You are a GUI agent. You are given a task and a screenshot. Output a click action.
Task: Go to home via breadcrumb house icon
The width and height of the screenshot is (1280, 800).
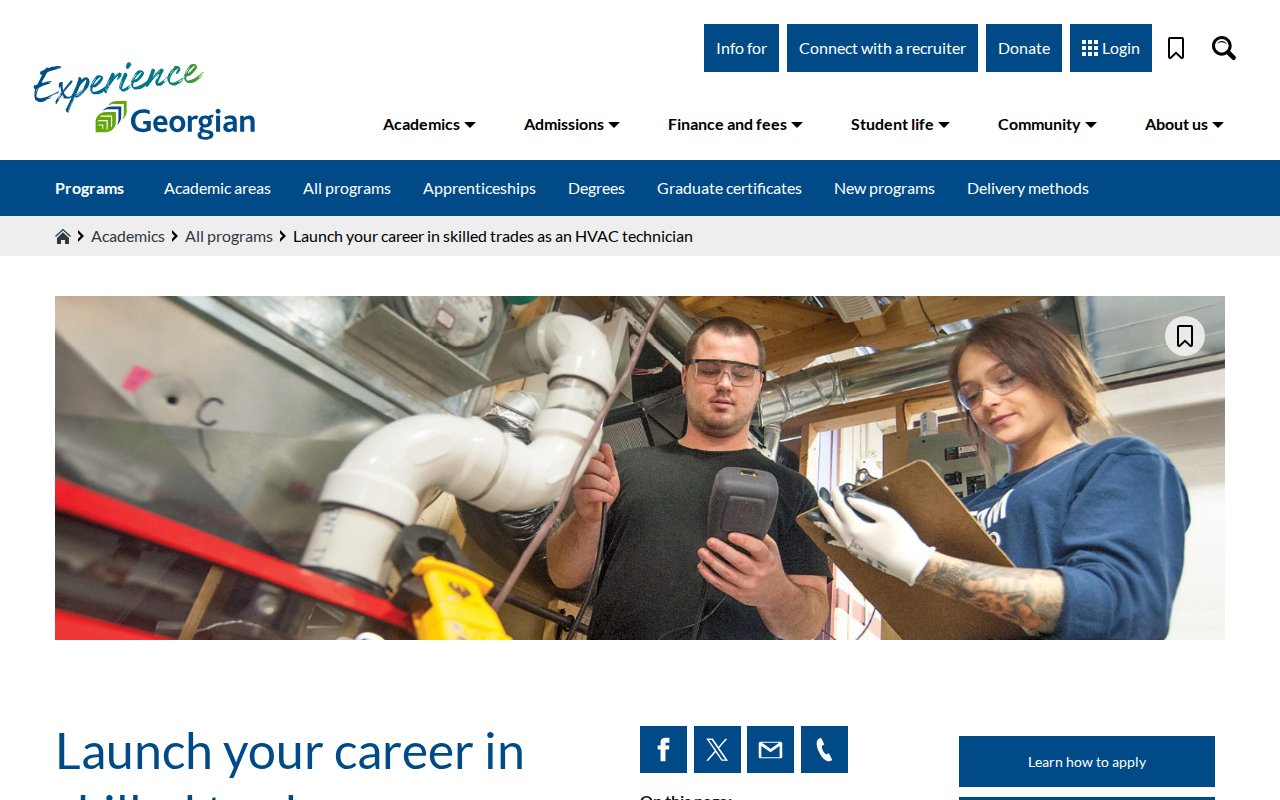63,237
